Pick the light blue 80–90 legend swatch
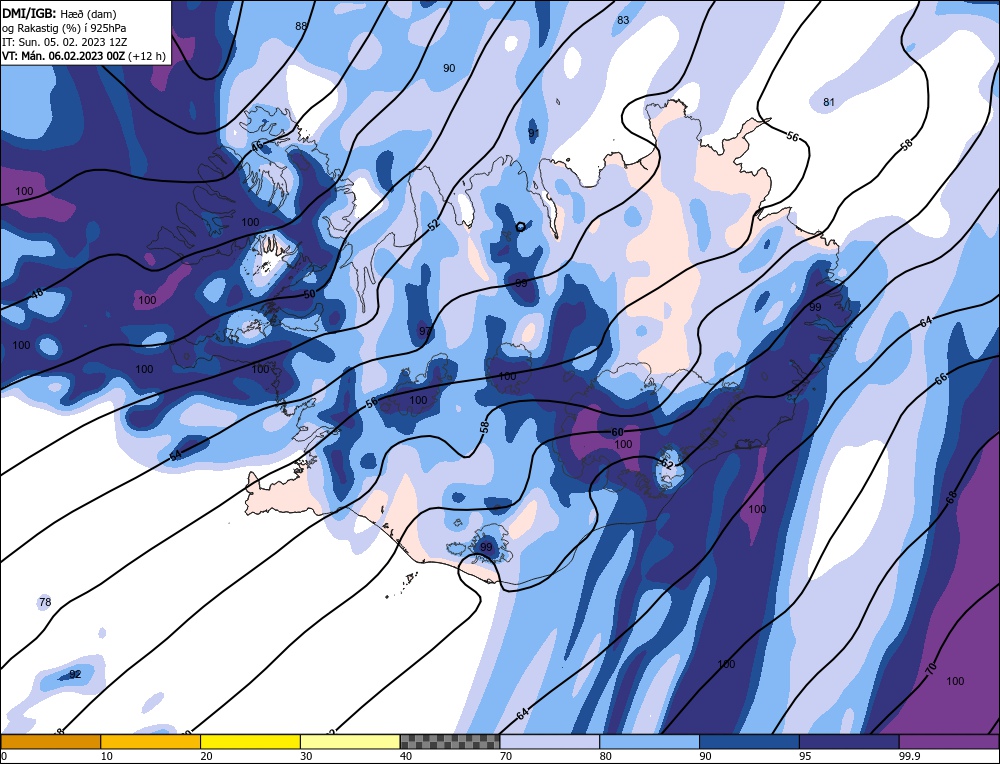The width and height of the screenshot is (1000, 764). [649, 741]
